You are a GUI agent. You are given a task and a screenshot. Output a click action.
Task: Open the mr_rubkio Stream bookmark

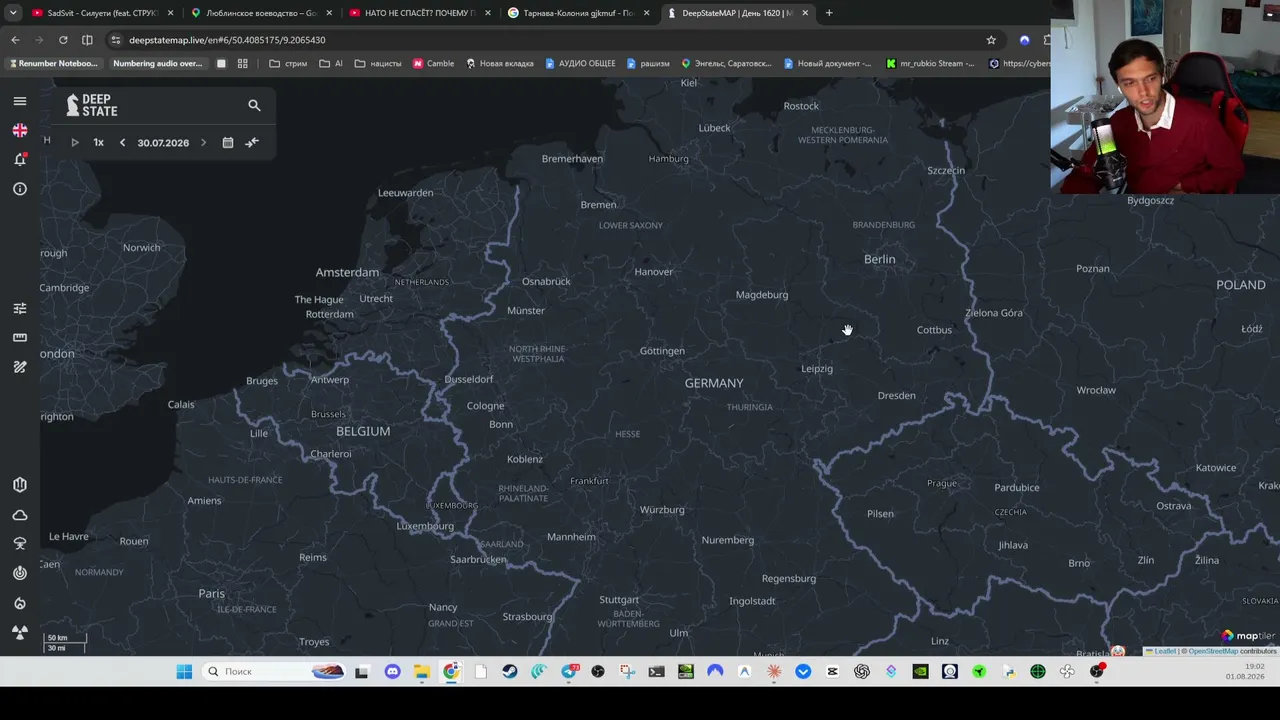click(931, 64)
